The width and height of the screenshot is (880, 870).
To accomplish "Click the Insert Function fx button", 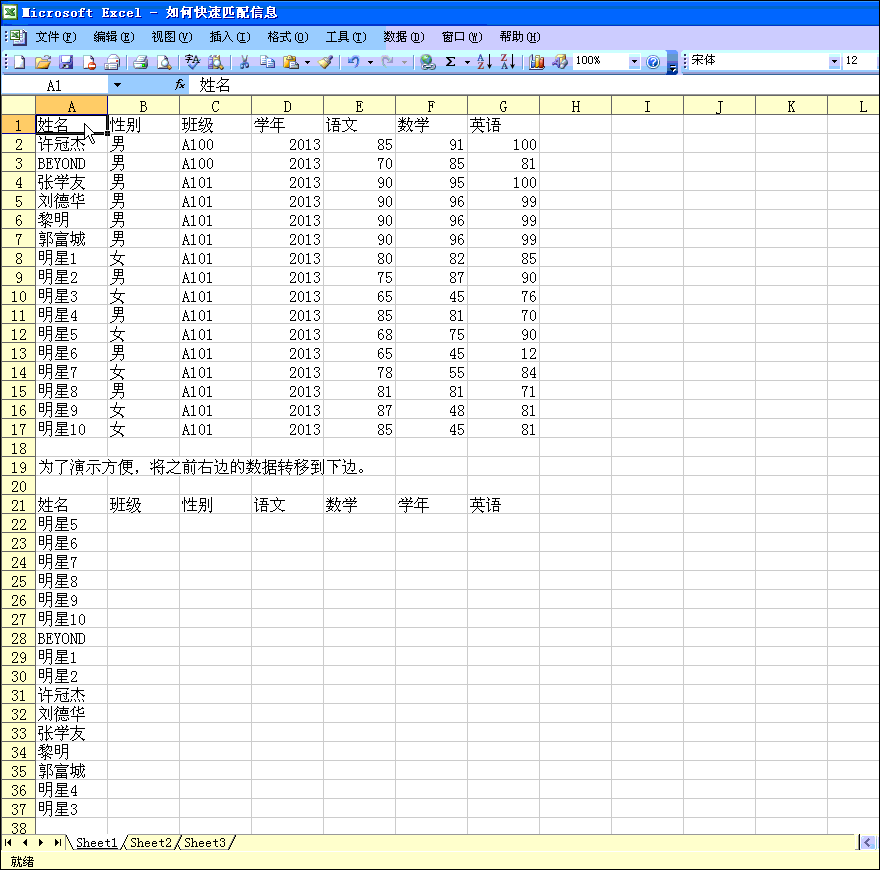I will pos(180,86).
